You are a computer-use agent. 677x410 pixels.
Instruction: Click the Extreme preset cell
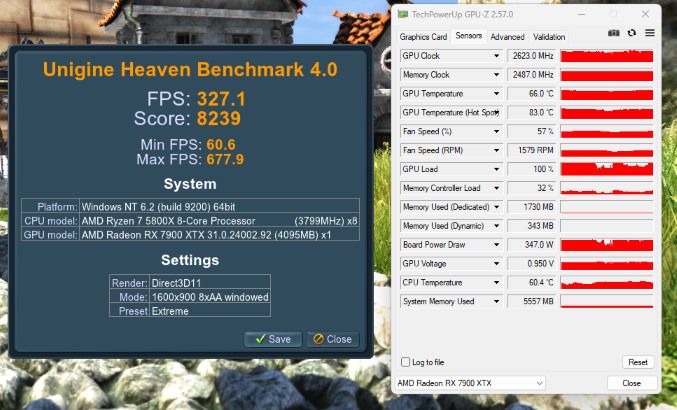click(x=210, y=311)
